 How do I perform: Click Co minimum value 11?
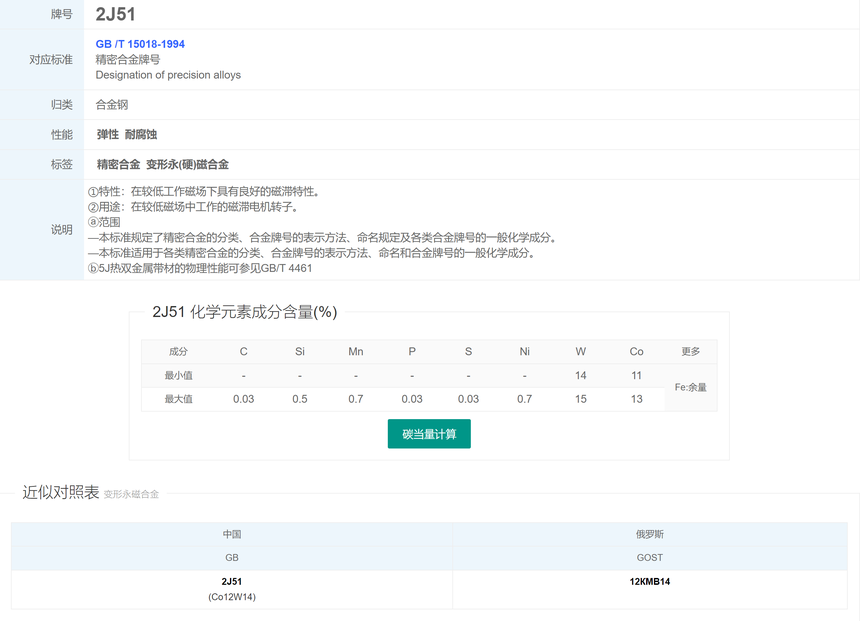(x=636, y=375)
